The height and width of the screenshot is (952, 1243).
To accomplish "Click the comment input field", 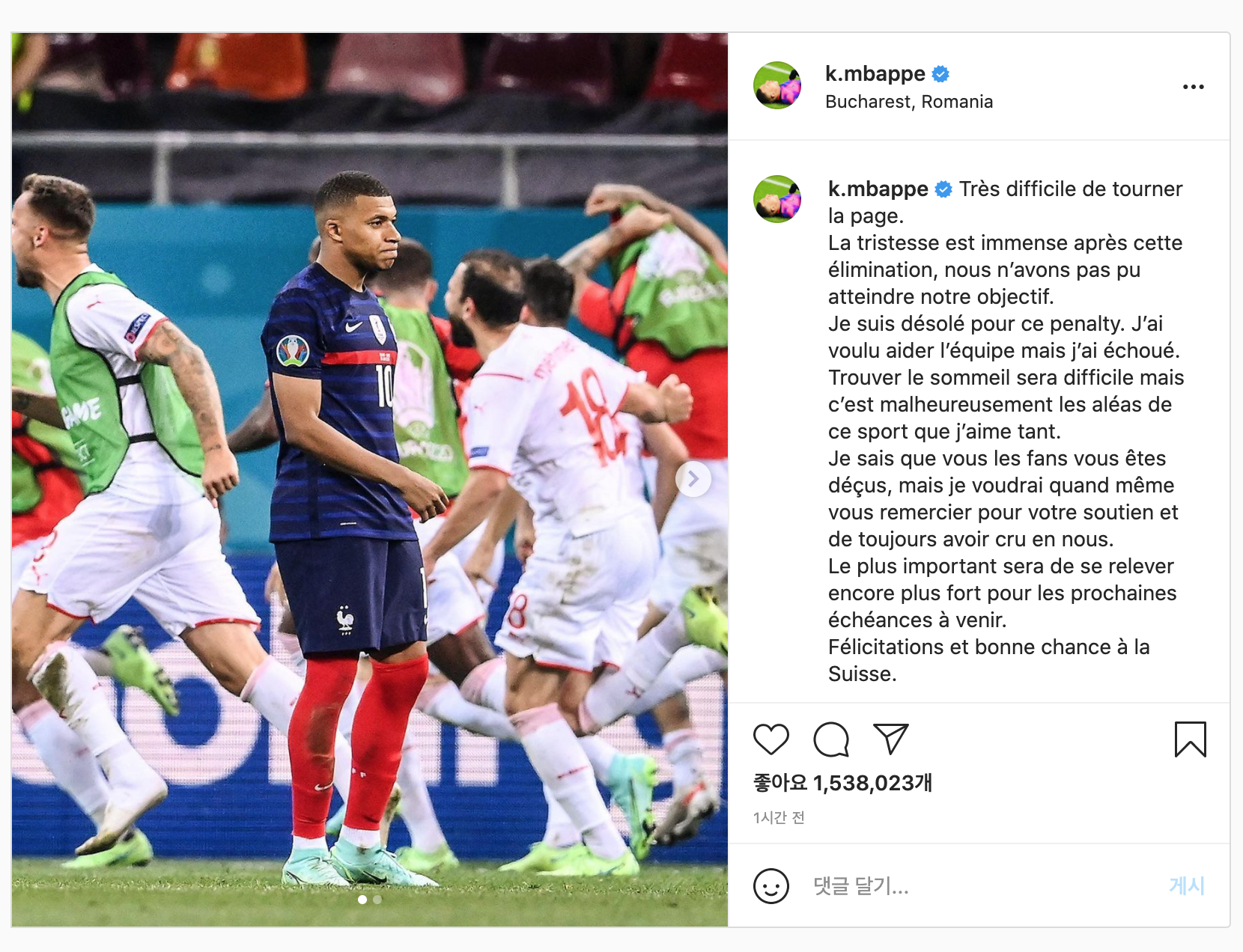I will (x=981, y=886).
